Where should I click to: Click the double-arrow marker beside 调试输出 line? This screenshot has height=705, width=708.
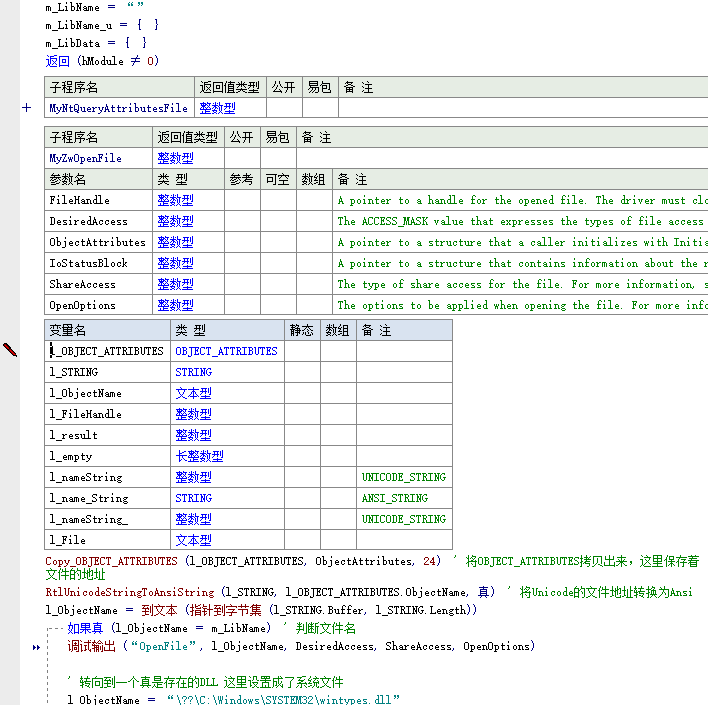(x=37, y=647)
